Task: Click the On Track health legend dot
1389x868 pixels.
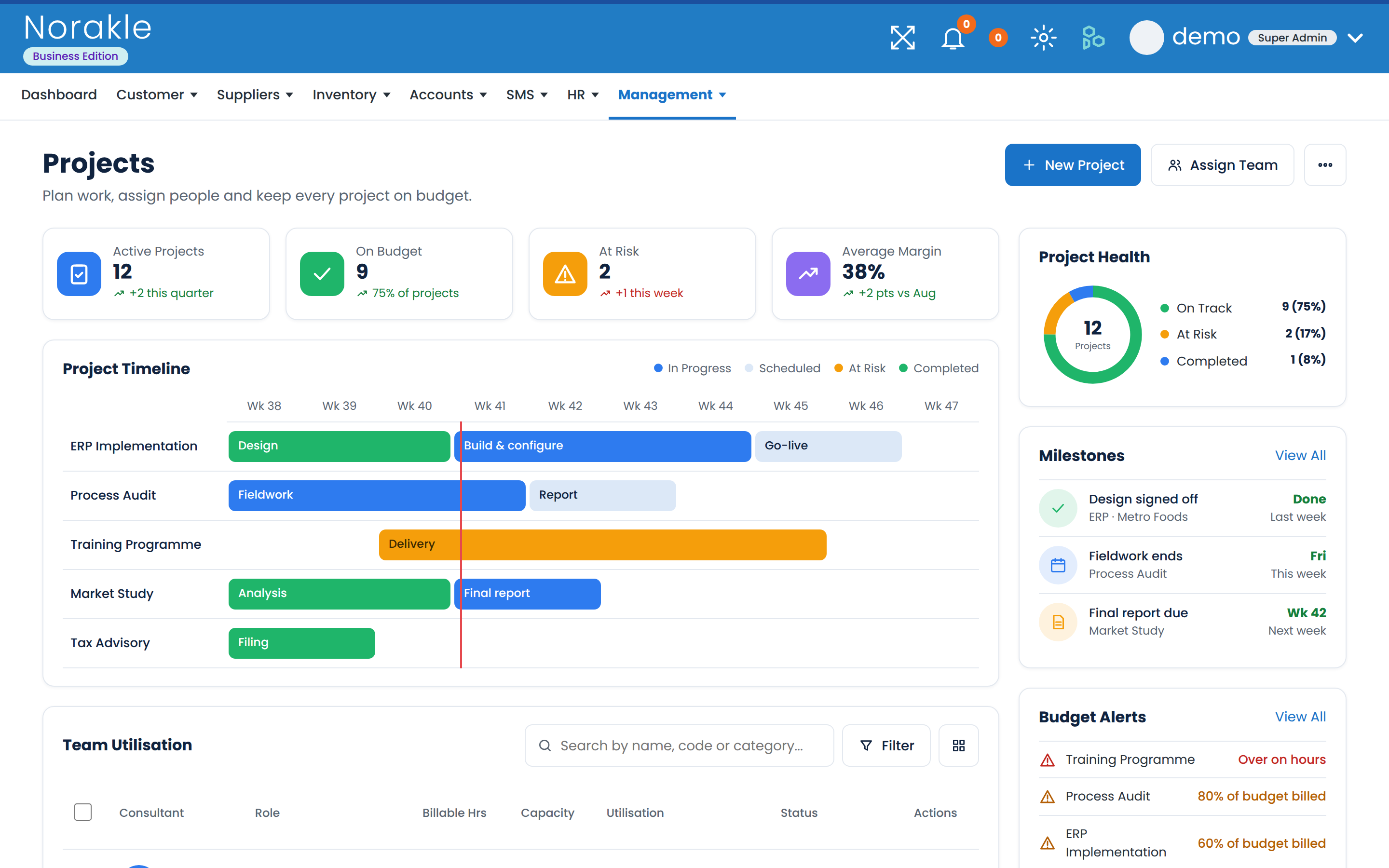Action: coord(1165,308)
